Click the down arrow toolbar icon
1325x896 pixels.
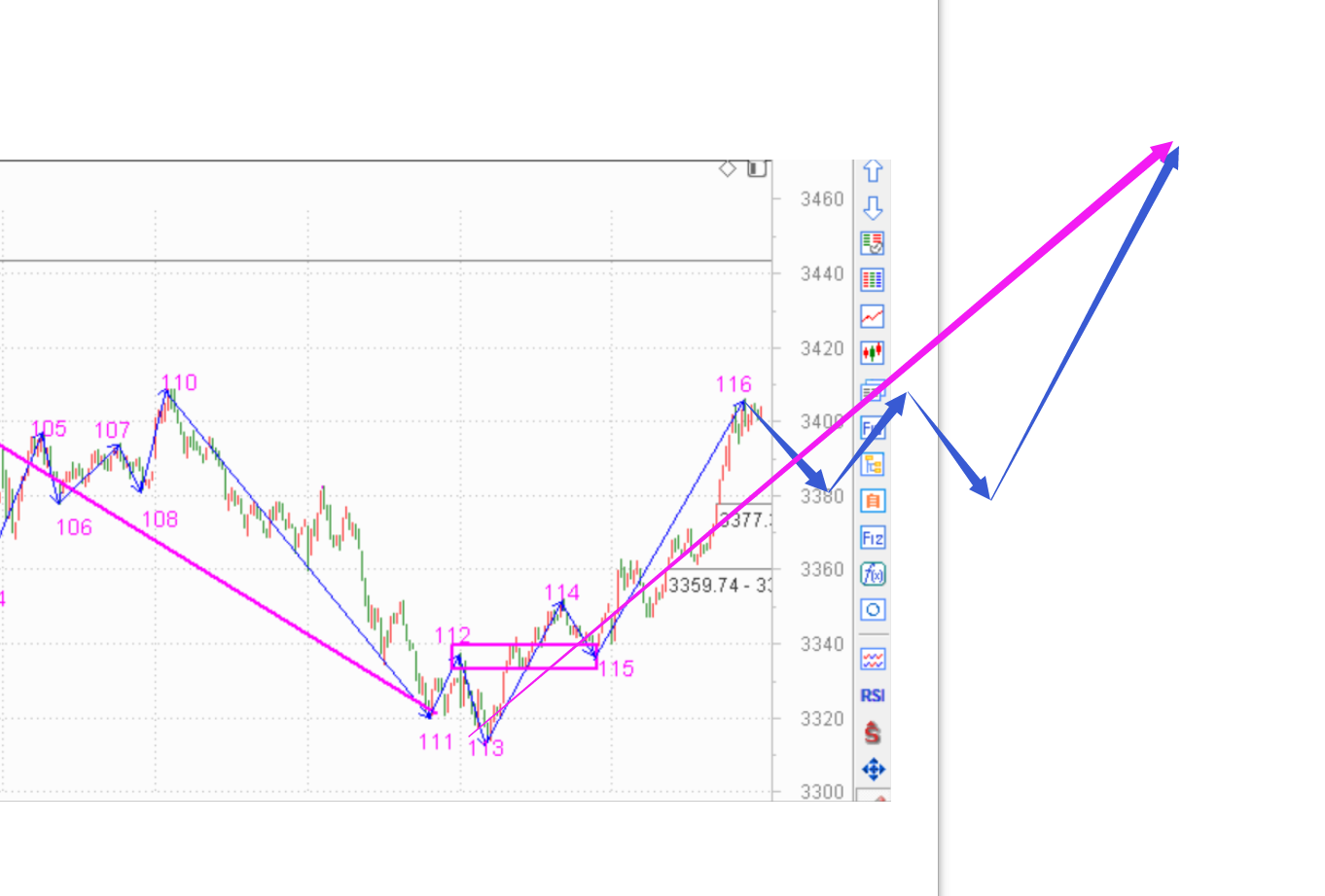[x=873, y=207]
